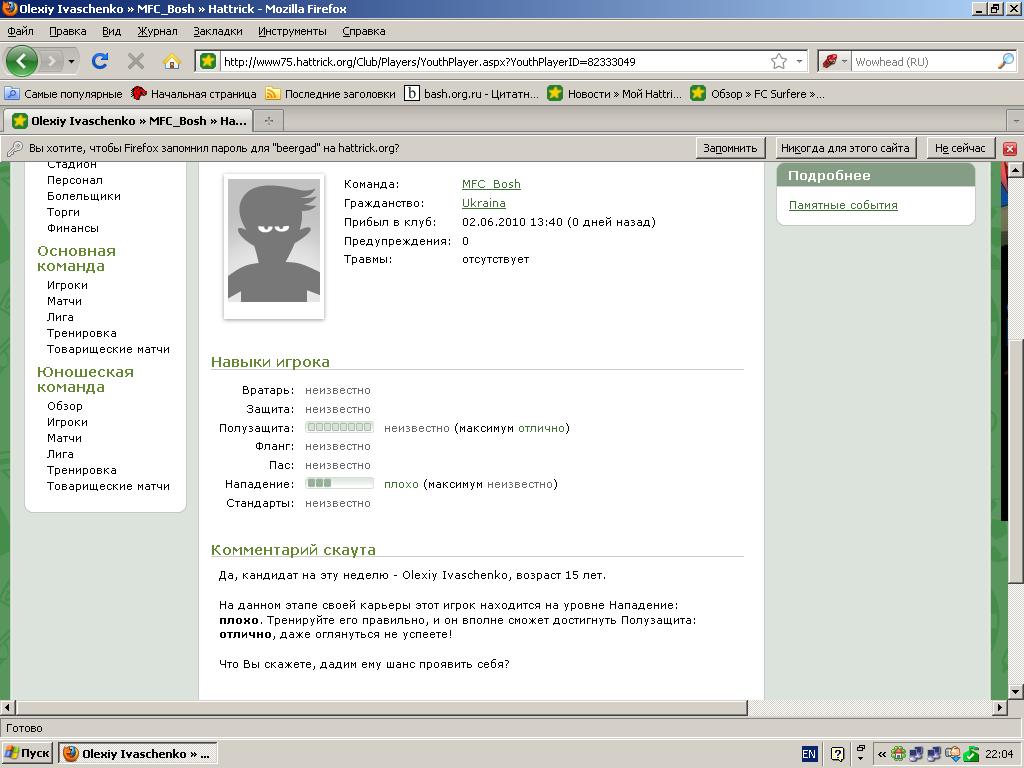
Task: Open Самые популярные bookmark folder
Action: coord(63,93)
